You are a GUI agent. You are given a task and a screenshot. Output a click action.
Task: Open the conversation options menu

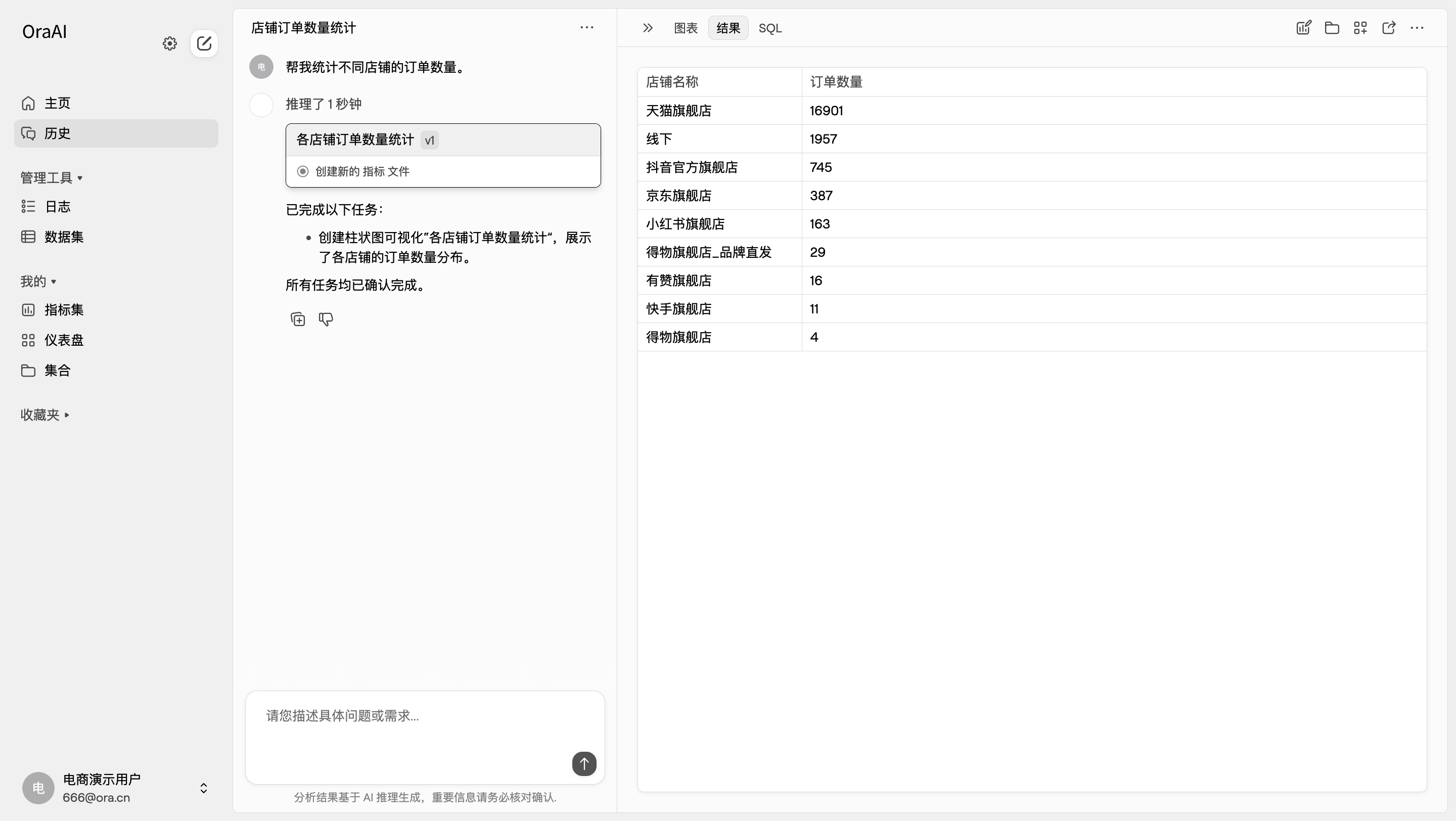click(x=586, y=27)
